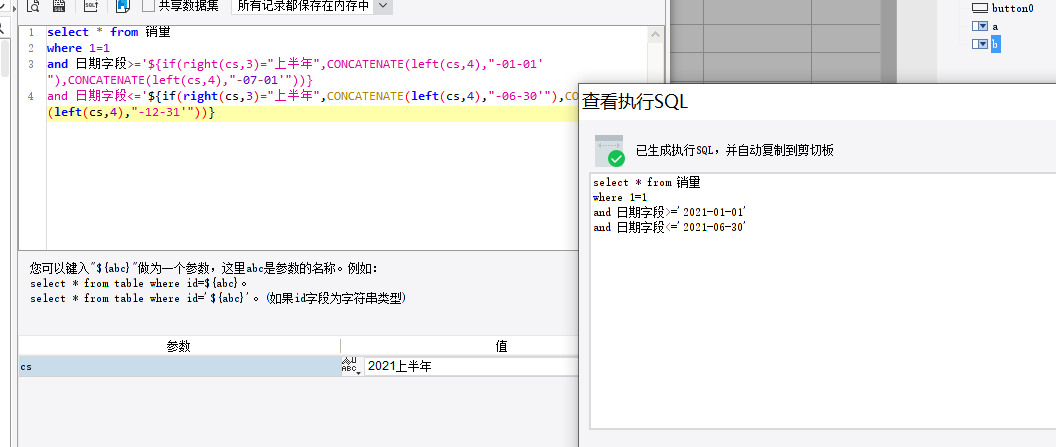Click the view execution SQL icon
Screen dimensions: 1056x447
[91, 6]
